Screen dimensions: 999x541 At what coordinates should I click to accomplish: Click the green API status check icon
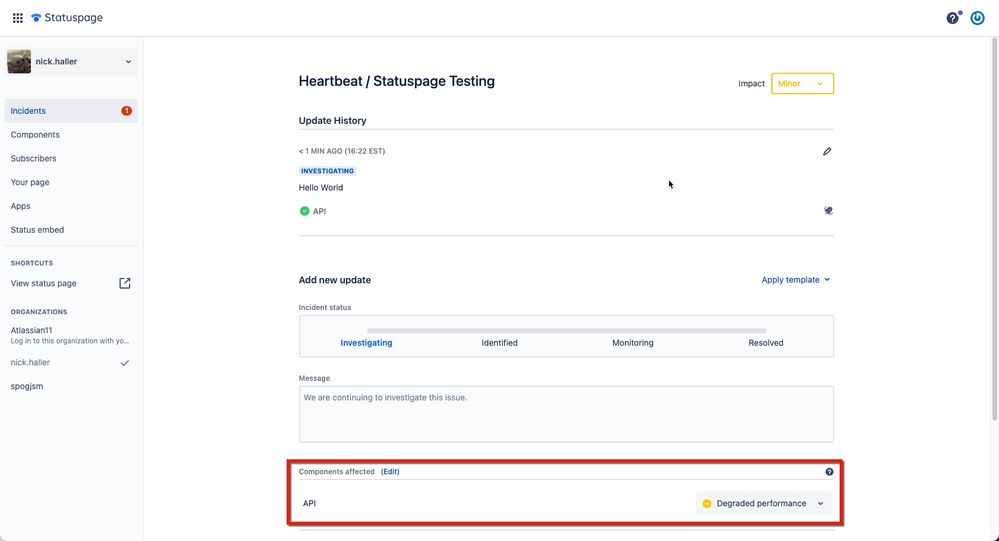tap(305, 211)
